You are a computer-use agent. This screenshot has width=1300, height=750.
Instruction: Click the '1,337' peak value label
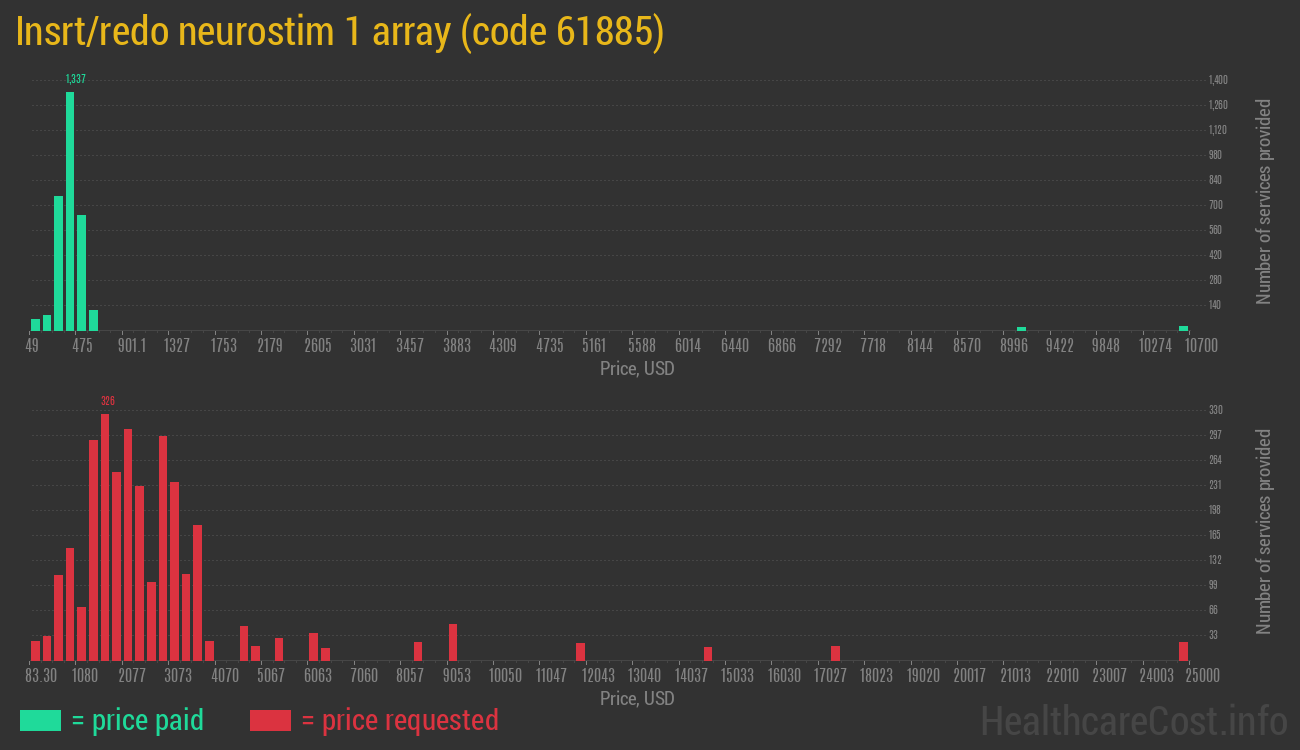point(75,79)
